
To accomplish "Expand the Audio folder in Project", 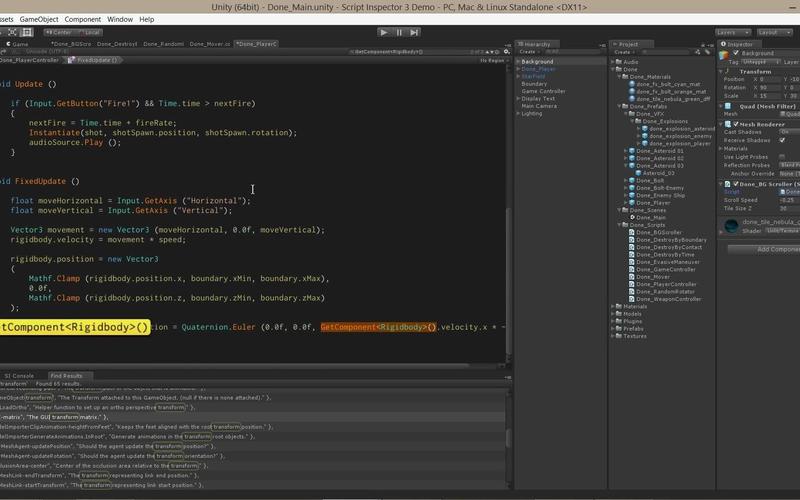I will tap(614, 62).
